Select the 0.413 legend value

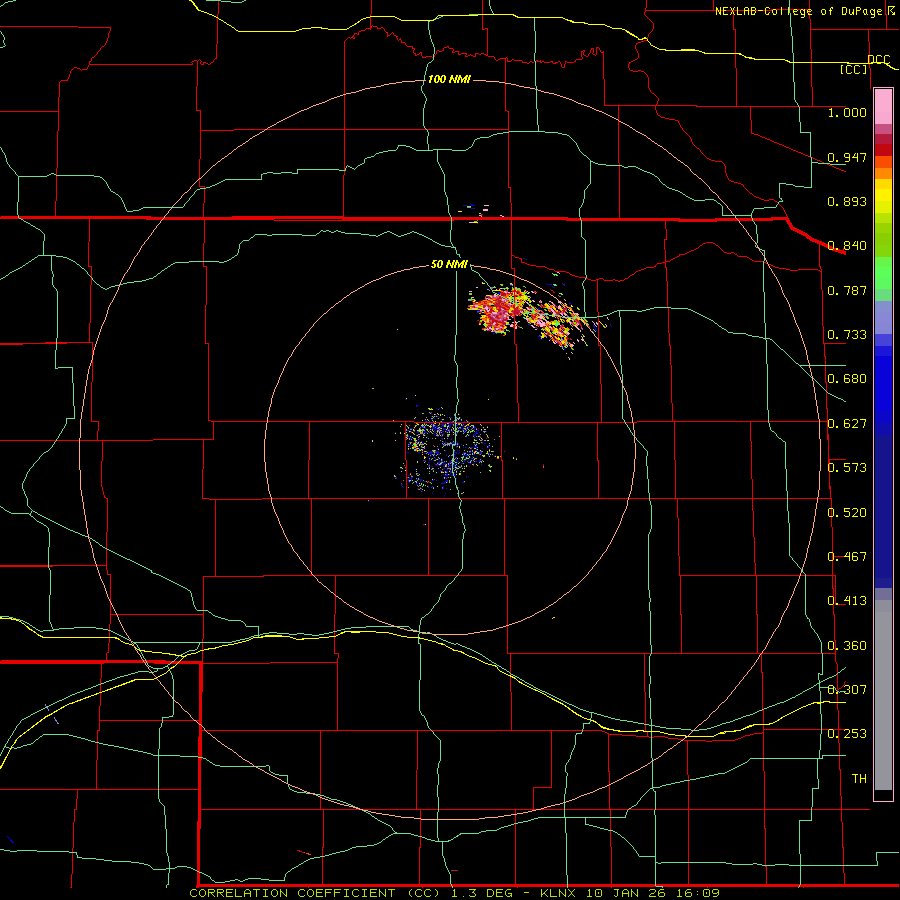point(847,600)
